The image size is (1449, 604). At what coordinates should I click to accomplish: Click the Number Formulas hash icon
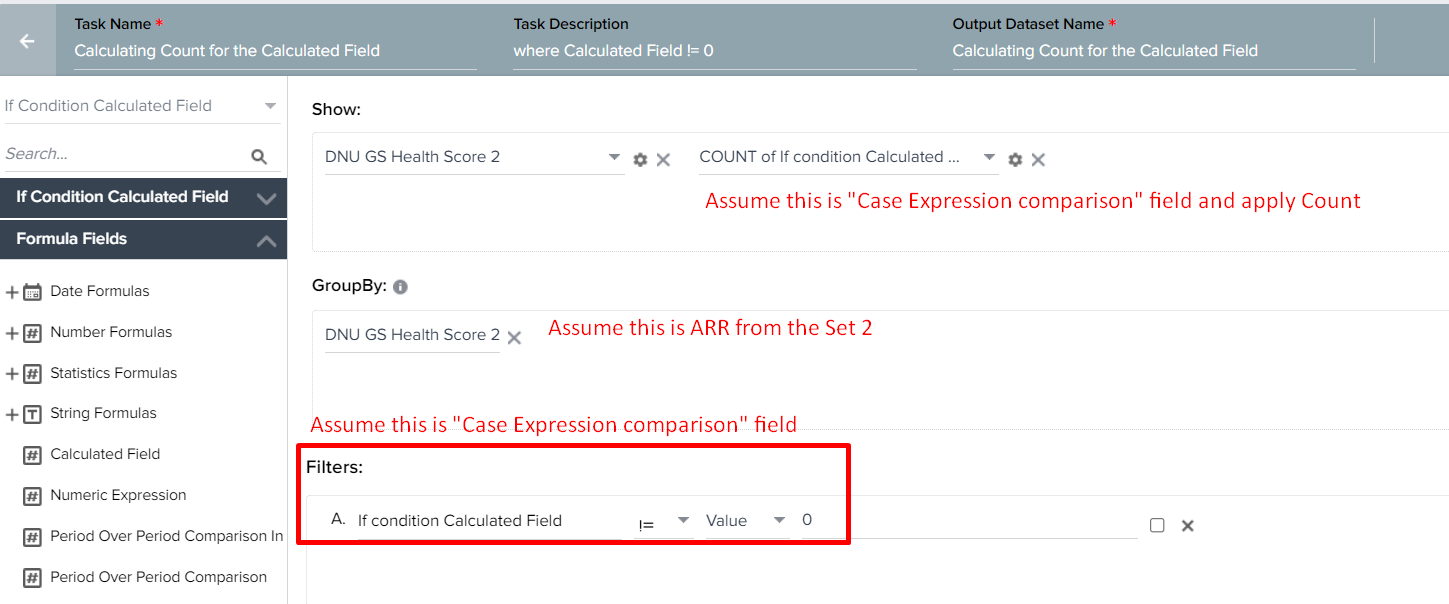pyautogui.click(x=32, y=333)
